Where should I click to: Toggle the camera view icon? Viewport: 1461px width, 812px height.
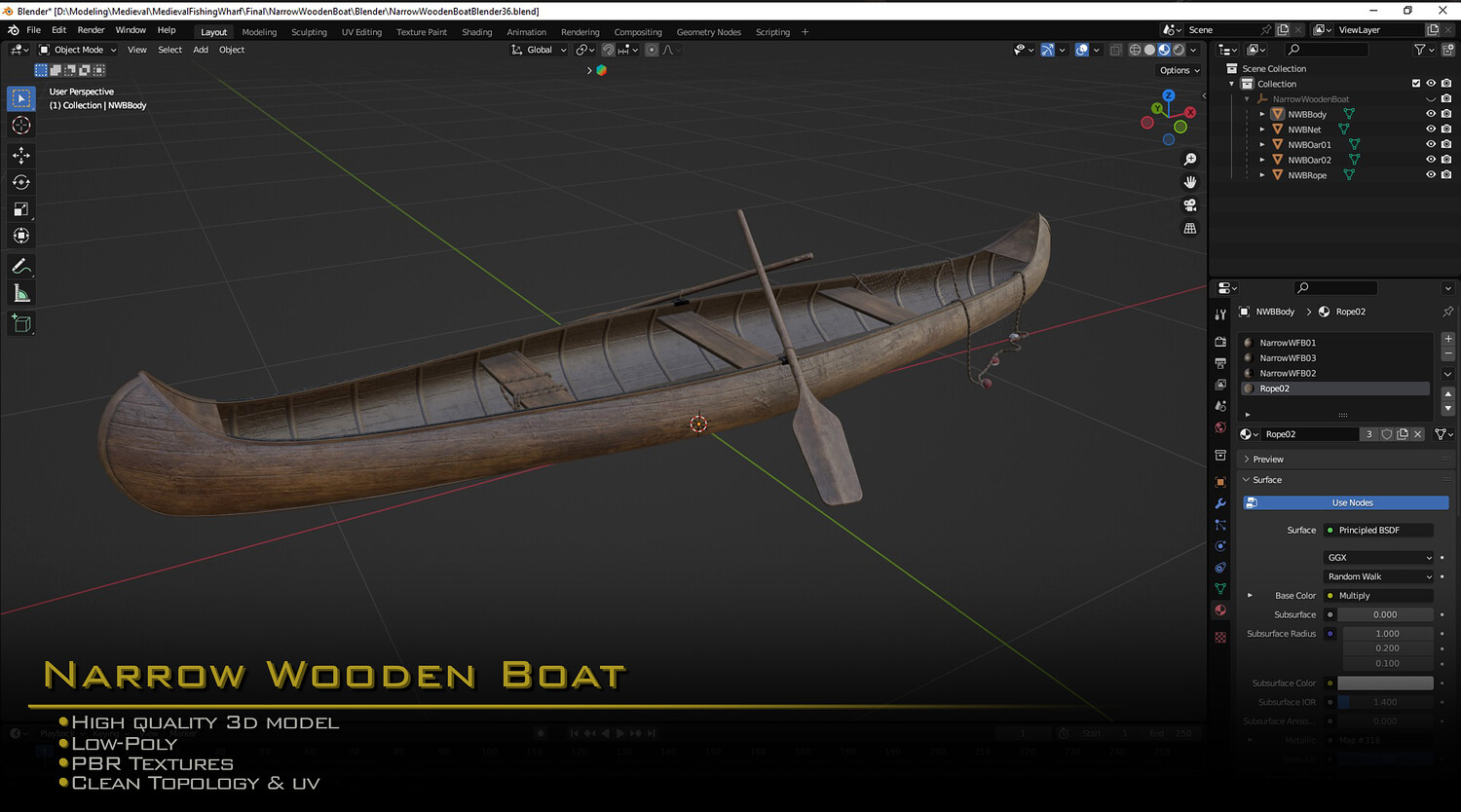point(1189,205)
